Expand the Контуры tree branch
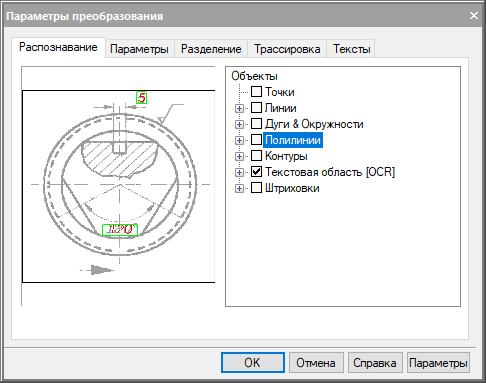 coord(239,156)
